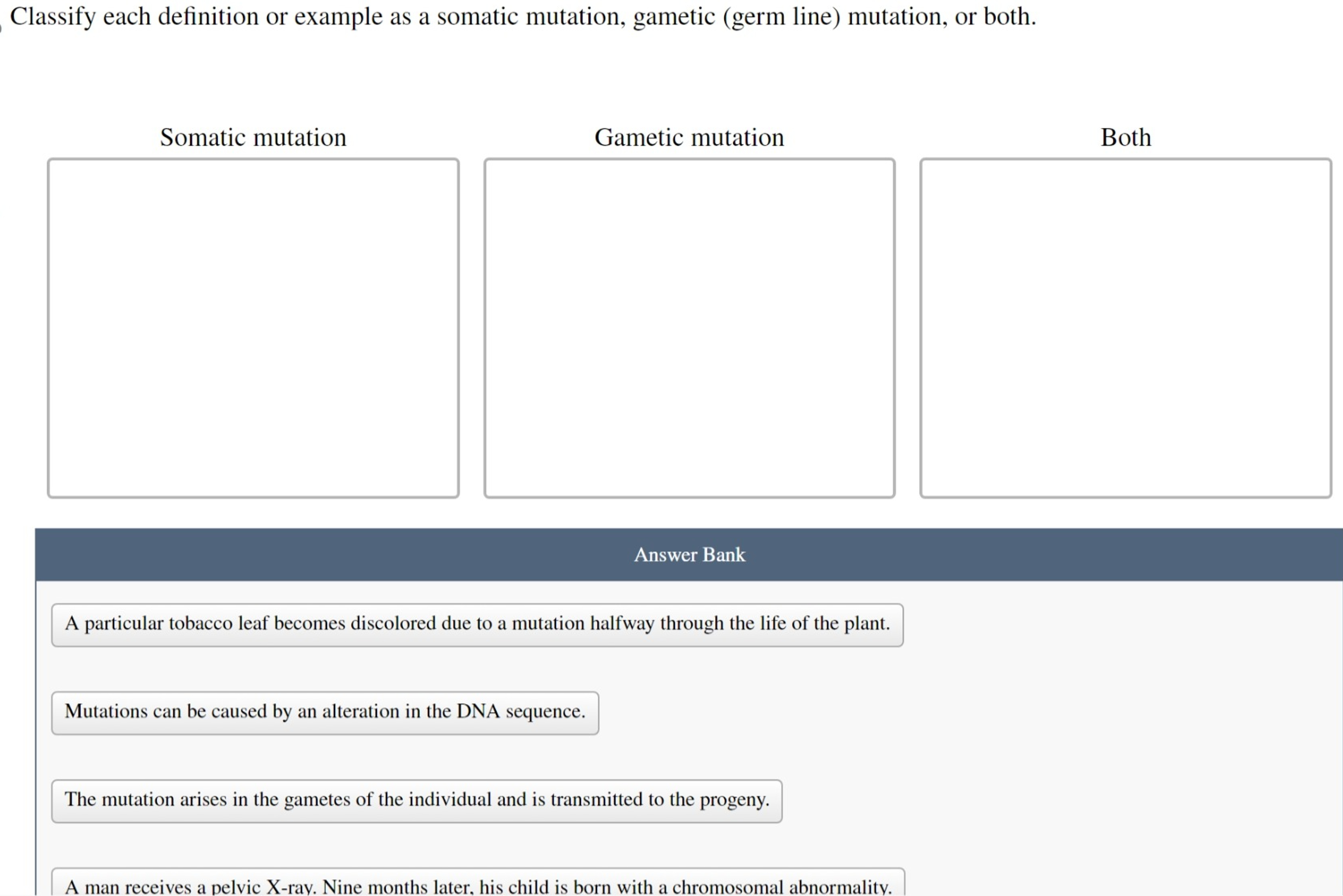The height and width of the screenshot is (896, 1343).
Task: Click inside the Gametic mutation box
Action: (x=689, y=326)
